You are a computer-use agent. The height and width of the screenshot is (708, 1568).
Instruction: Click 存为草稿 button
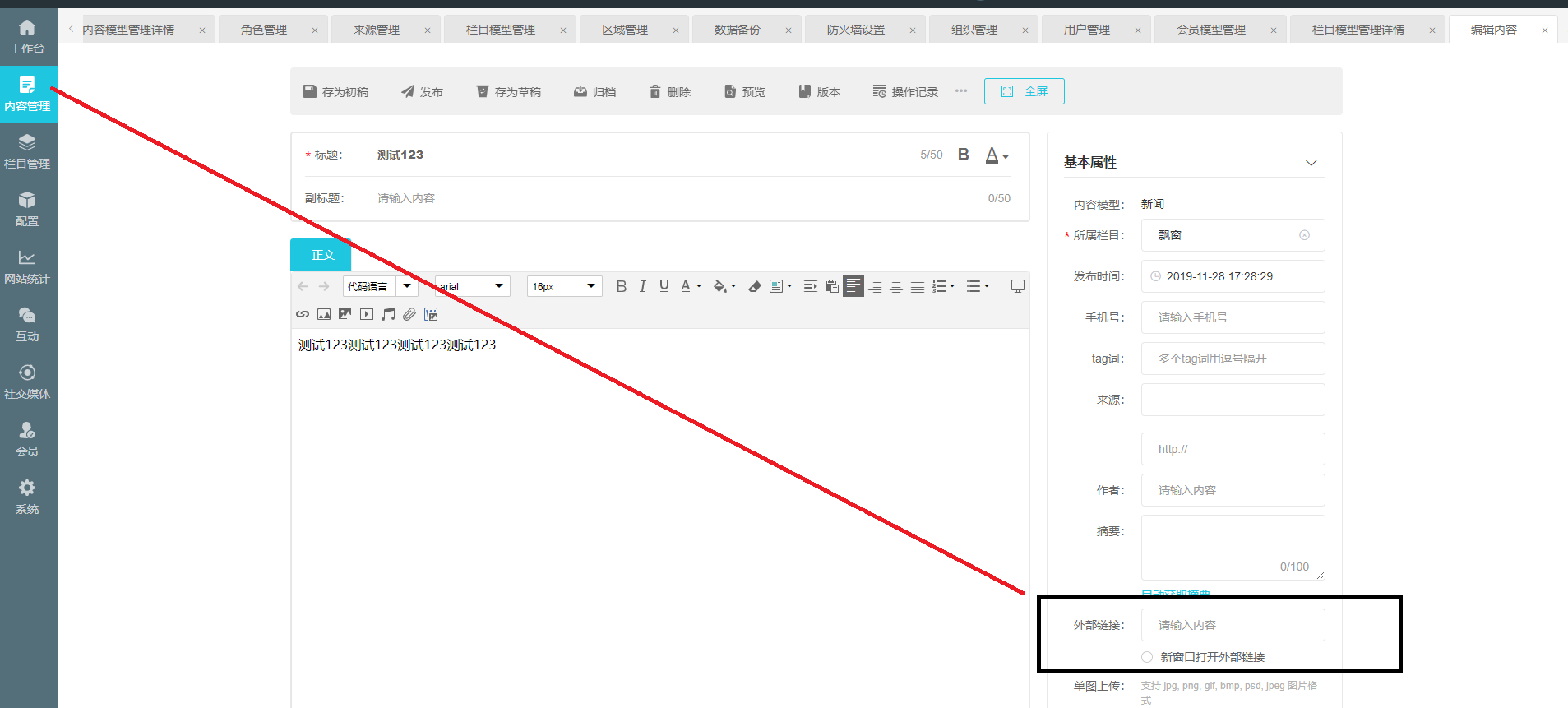[x=508, y=92]
